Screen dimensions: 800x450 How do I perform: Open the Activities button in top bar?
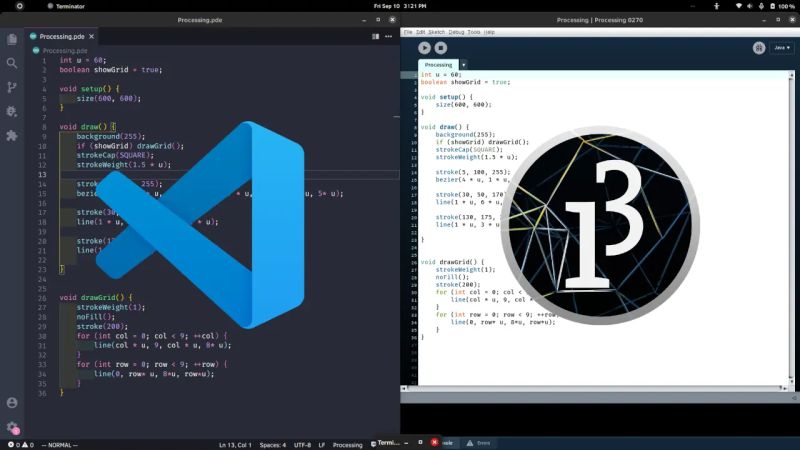19,6
